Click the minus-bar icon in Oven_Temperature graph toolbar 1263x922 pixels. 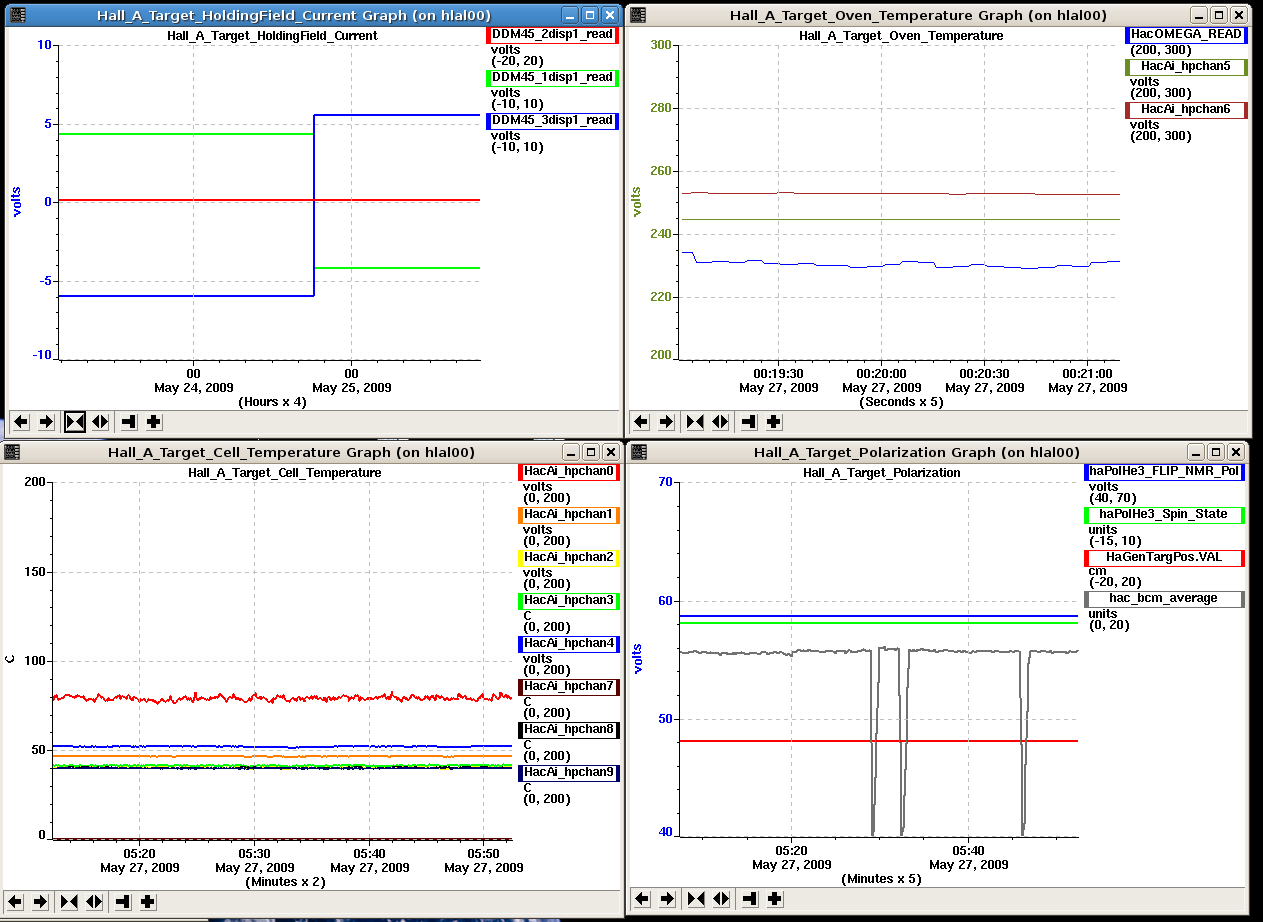[748, 421]
